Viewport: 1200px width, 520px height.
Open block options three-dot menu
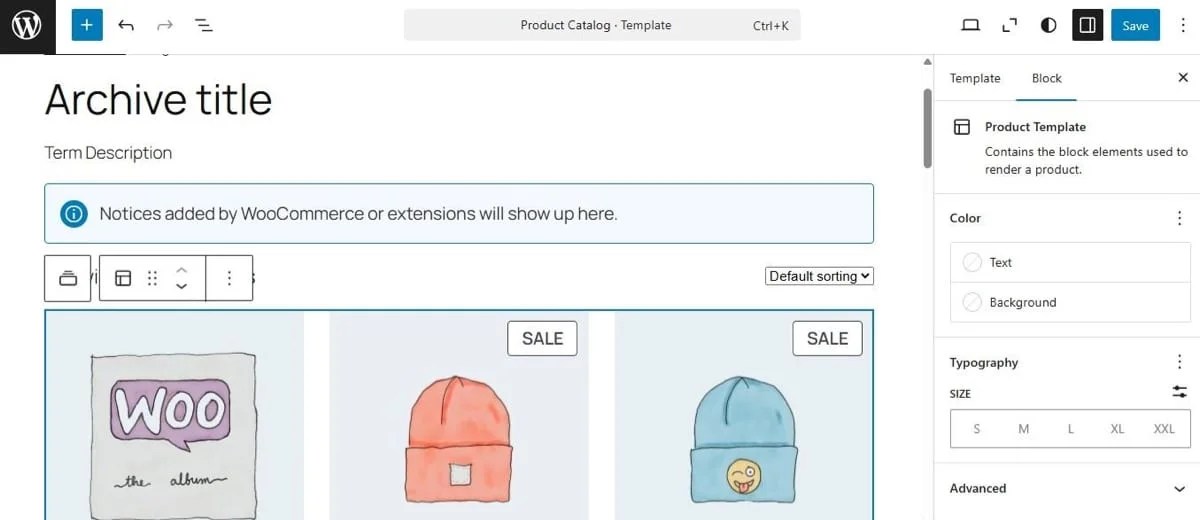coord(229,278)
